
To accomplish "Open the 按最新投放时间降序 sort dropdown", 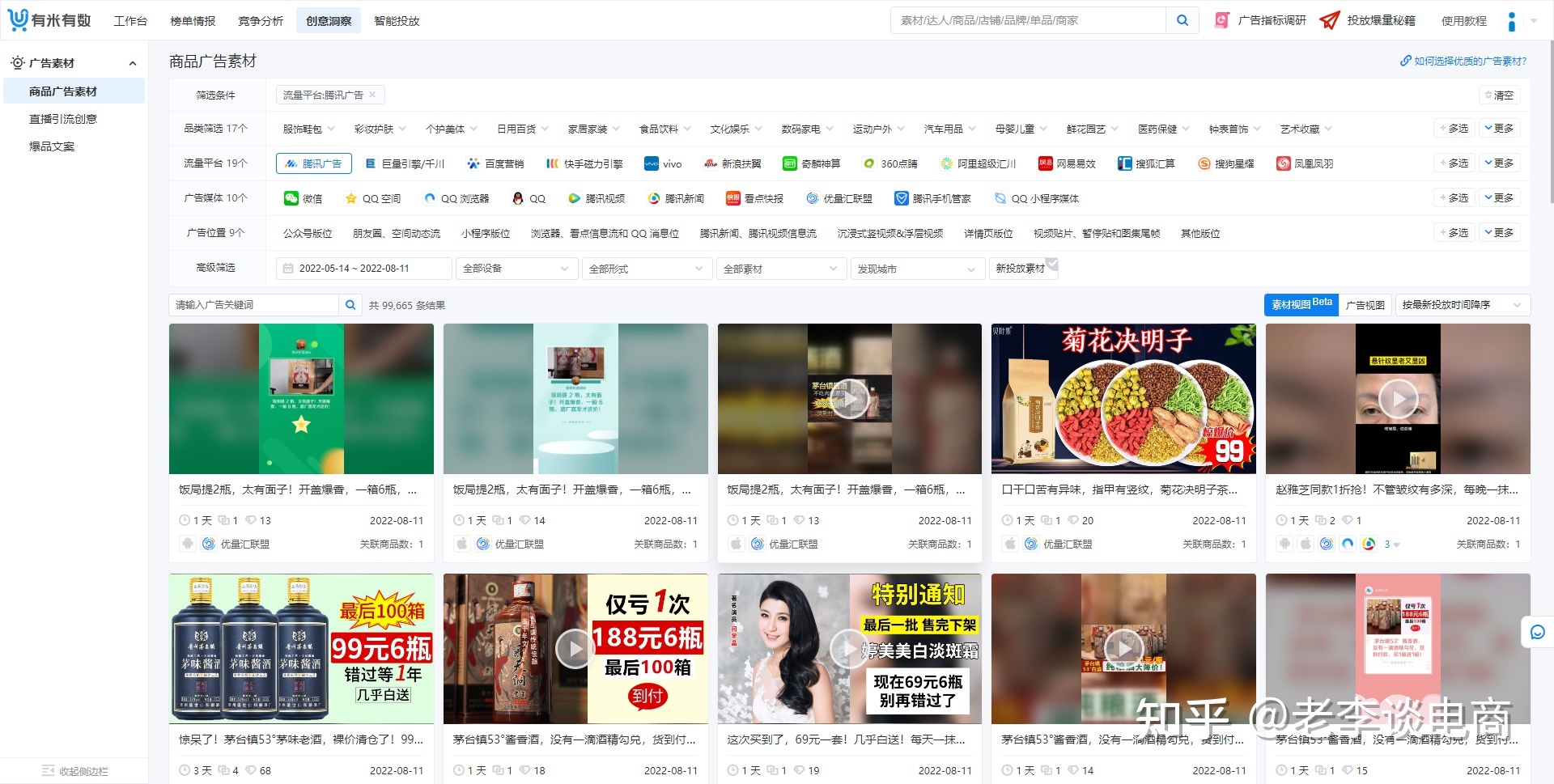I will pyautogui.click(x=1463, y=305).
